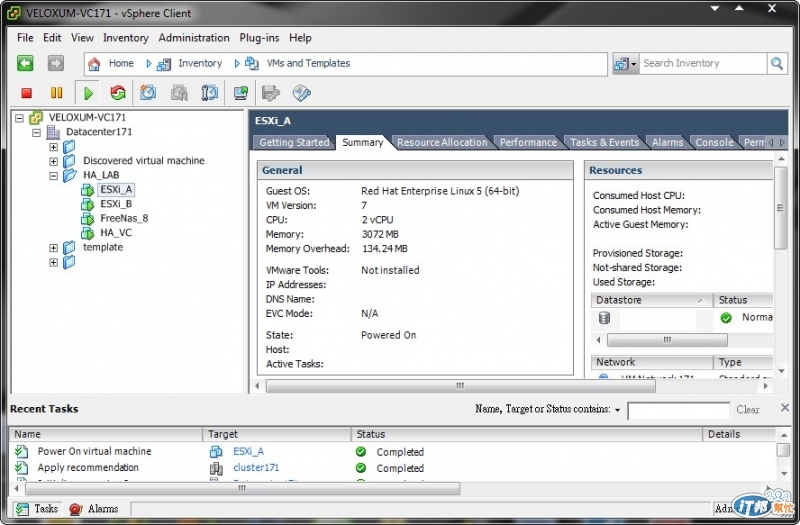Click the Tasks button in status bar
The image size is (800, 525).
[x=37, y=509]
